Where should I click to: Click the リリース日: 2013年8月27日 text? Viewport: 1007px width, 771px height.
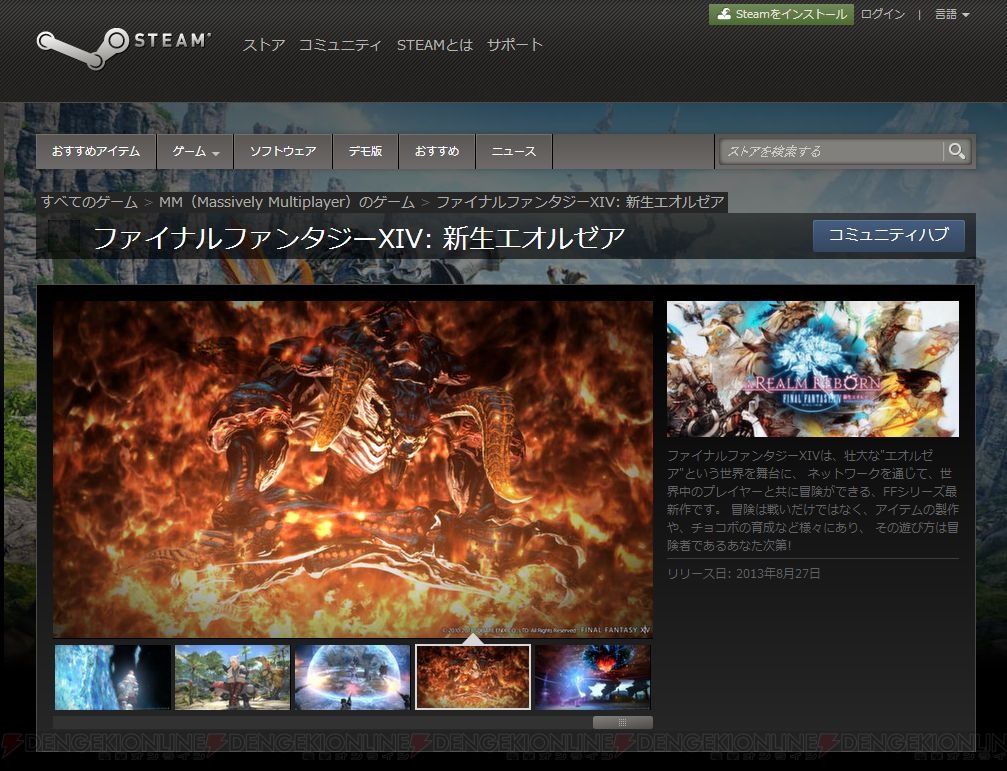click(x=744, y=574)
